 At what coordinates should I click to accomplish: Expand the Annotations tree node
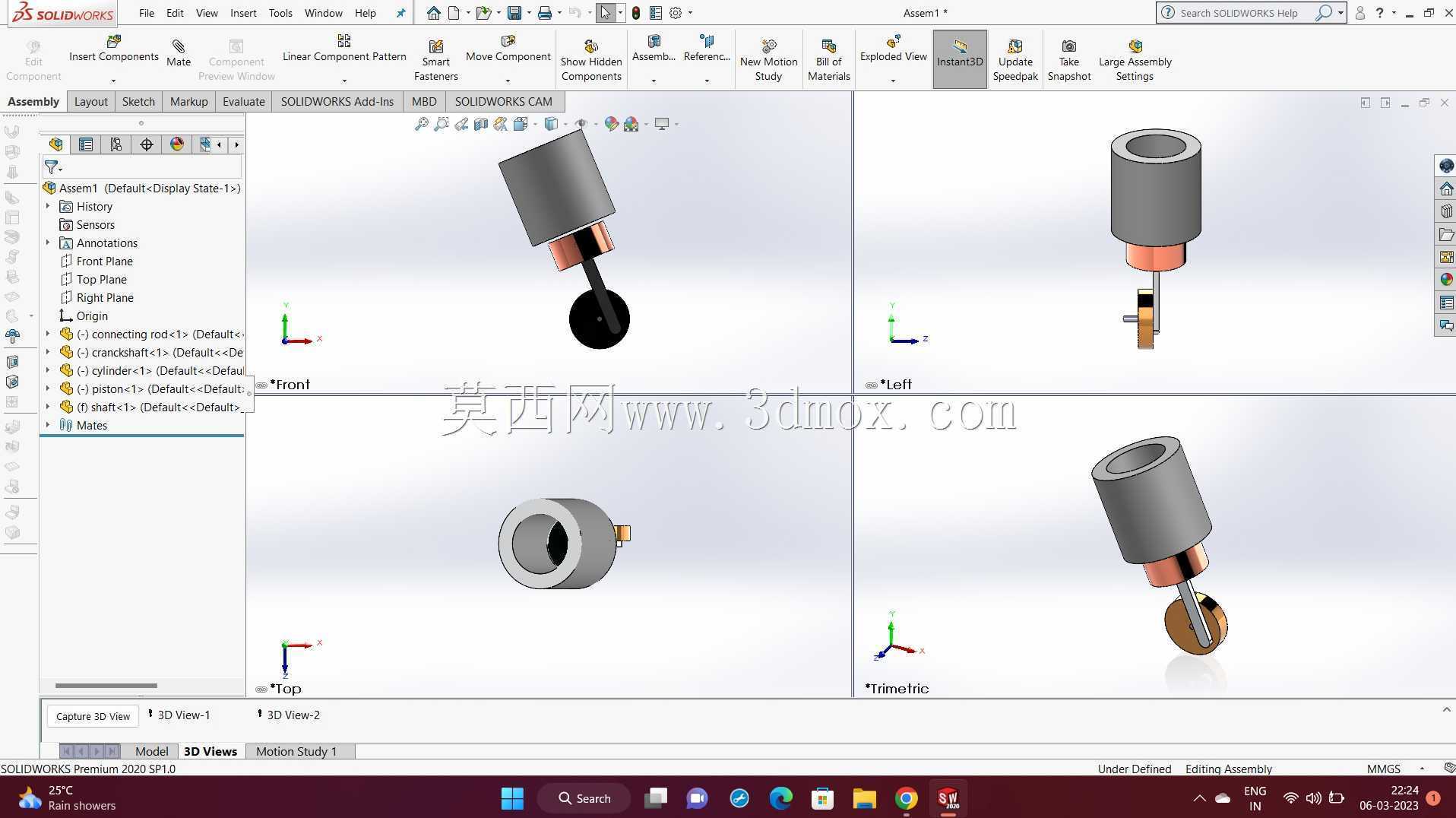pyautogui.click(x=48, y=243)
